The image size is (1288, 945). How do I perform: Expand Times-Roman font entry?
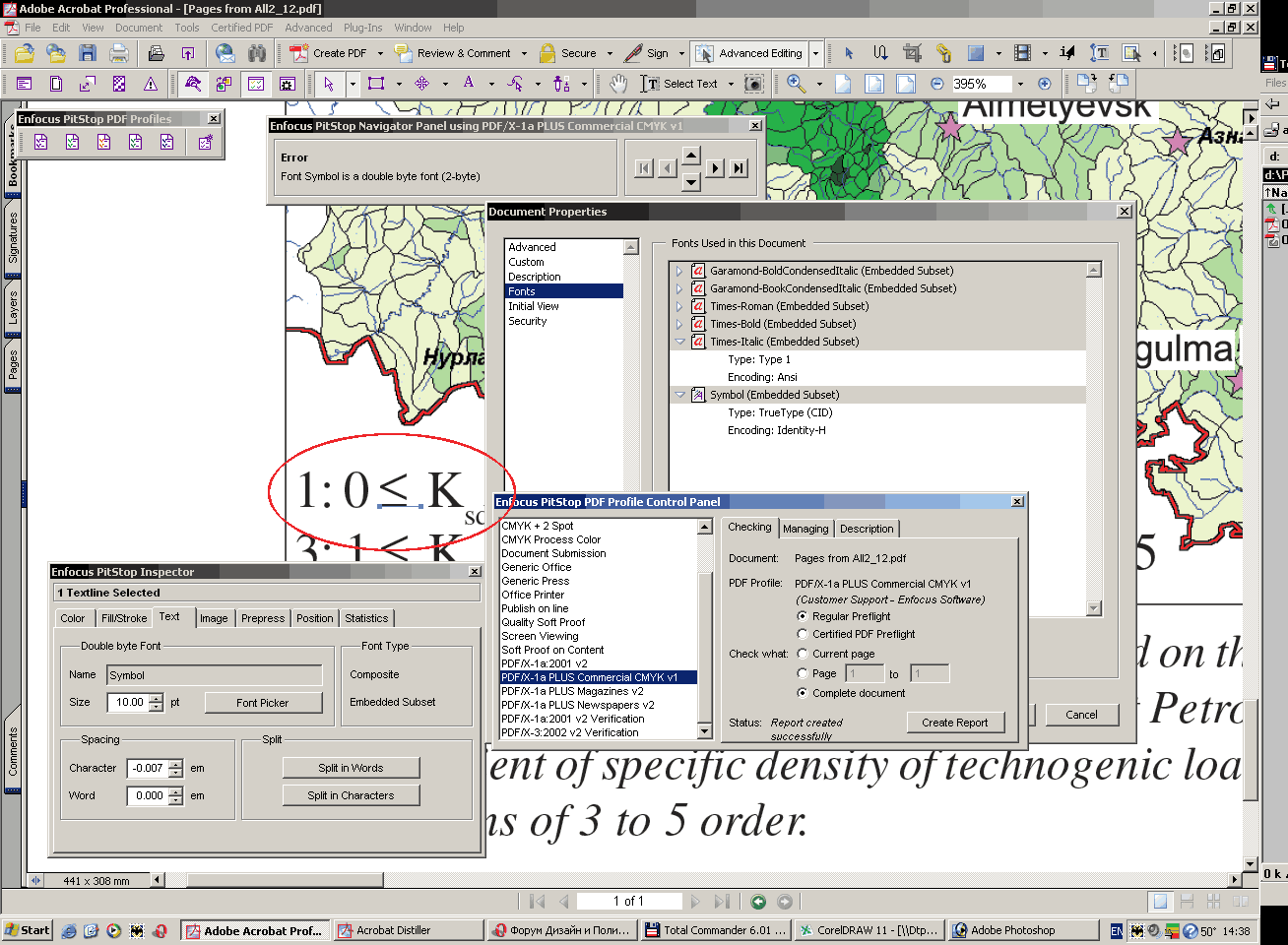pyautogui.click(x=679, y=306)
